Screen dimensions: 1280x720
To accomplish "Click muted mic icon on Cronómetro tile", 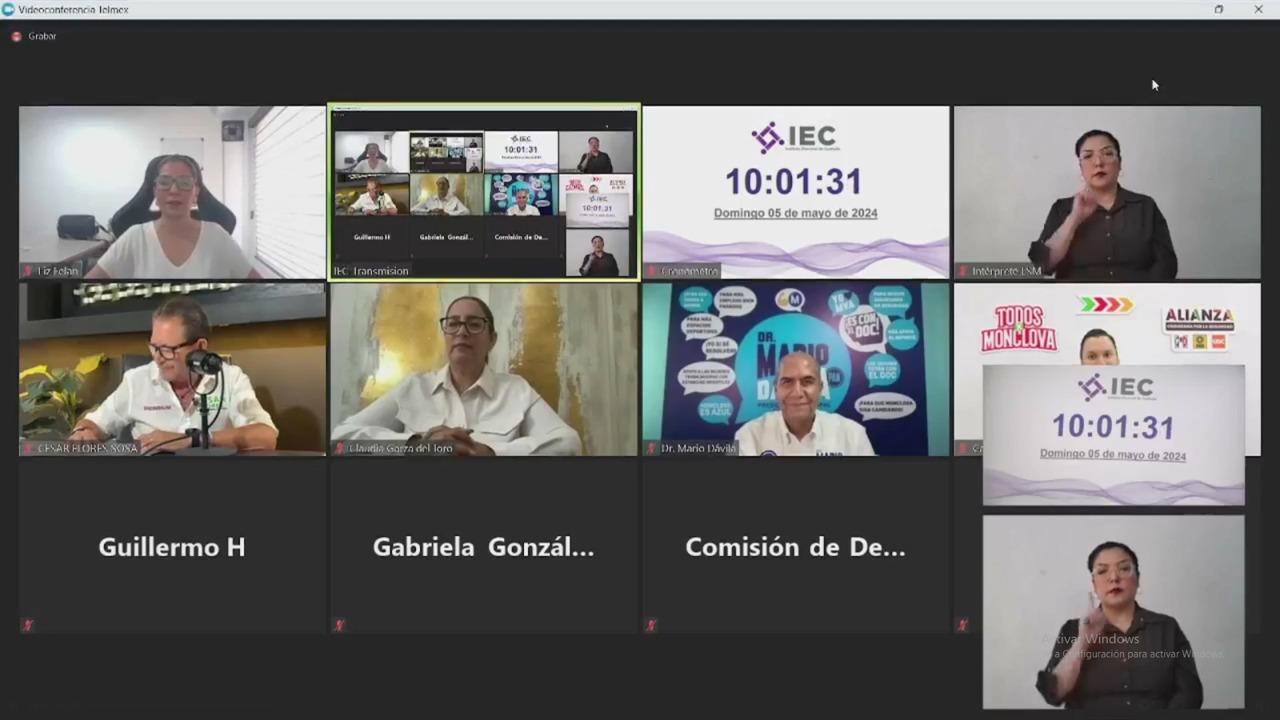I will pyautogui.click(x=651, y=271).
